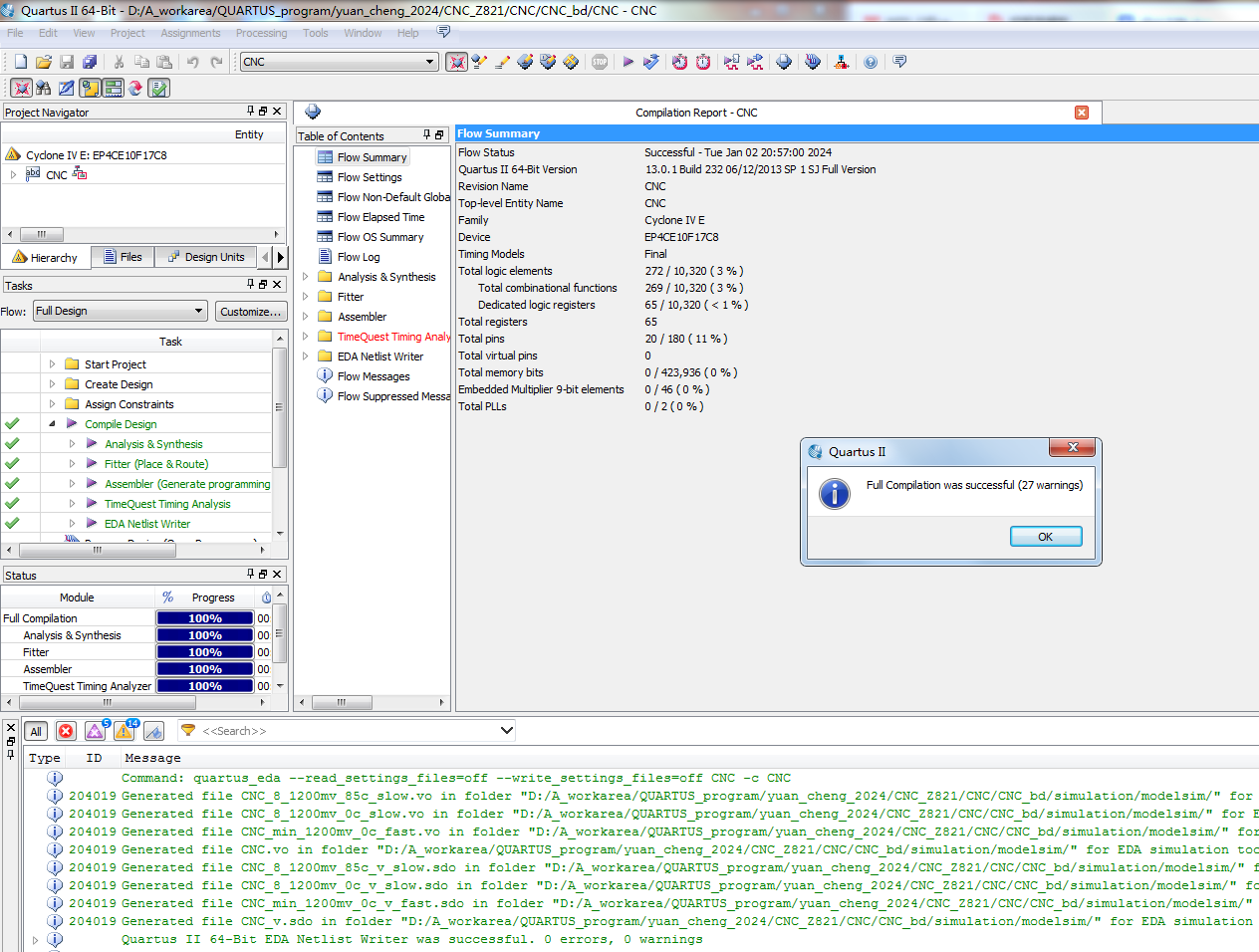Click the Full Compilation 100% progress bar
This screenshot has height=952, width=1259.
205,618
